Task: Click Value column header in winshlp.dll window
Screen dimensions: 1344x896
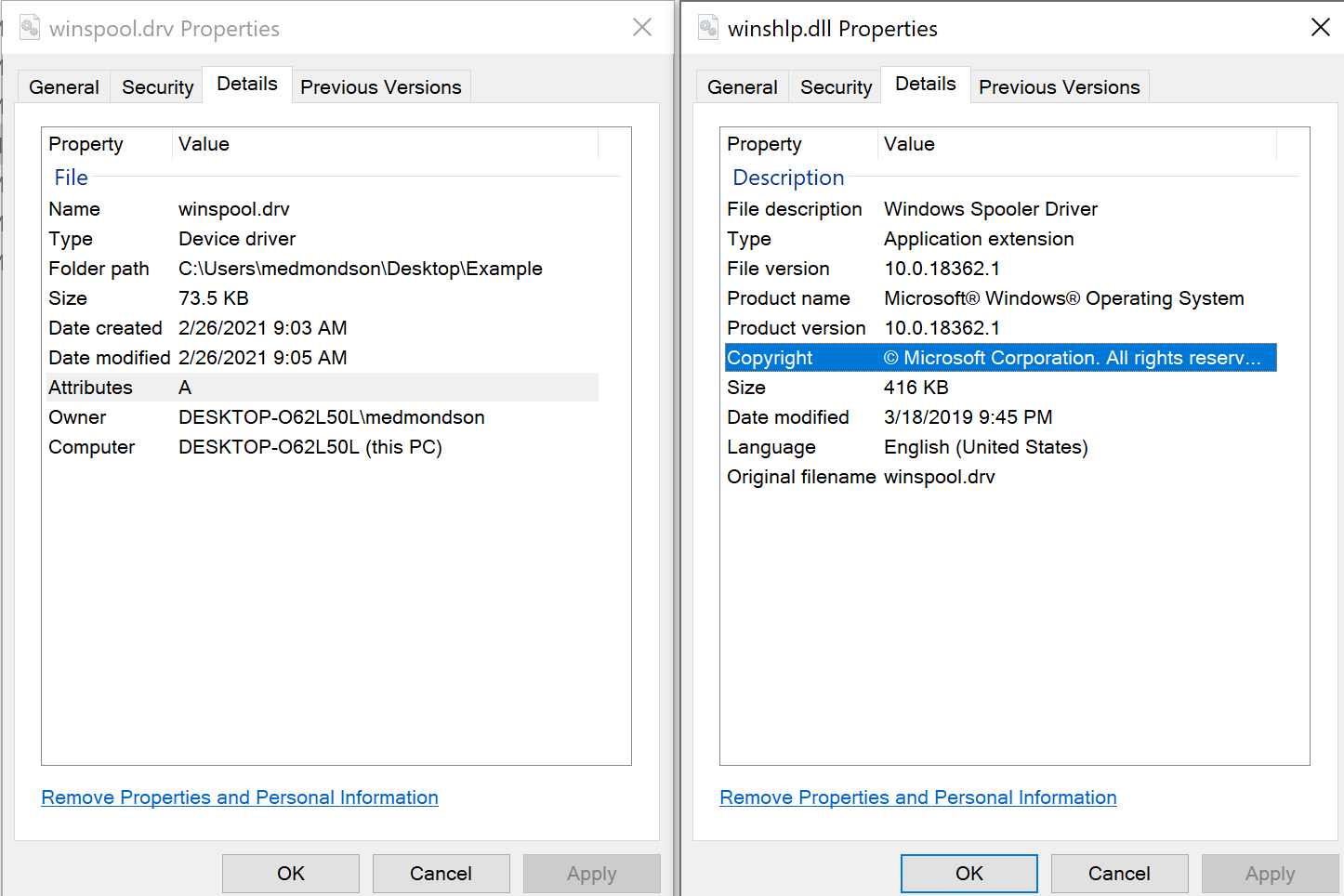Action: pos(1077,144)
